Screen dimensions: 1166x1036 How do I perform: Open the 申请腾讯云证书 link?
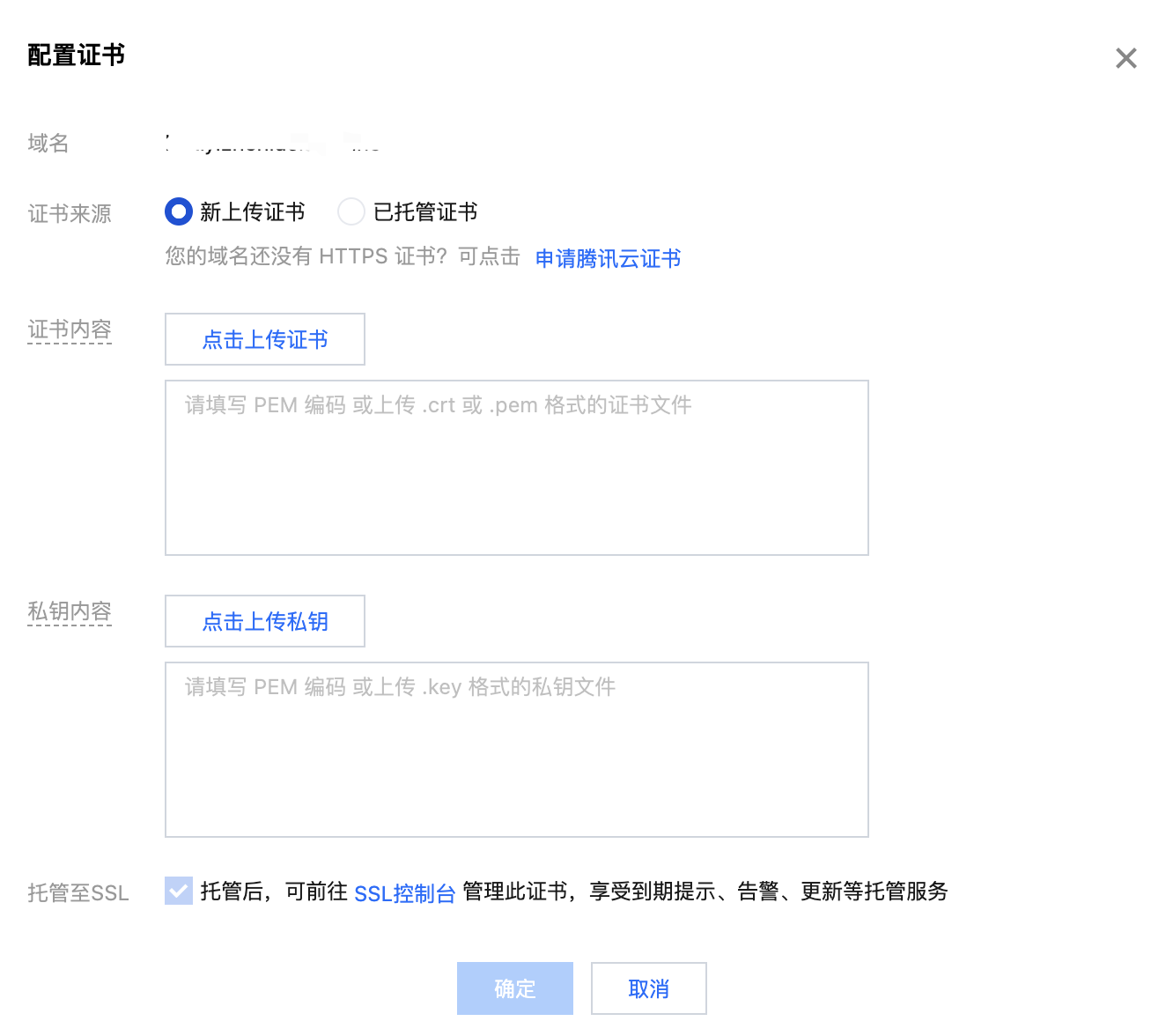point(608,258)
